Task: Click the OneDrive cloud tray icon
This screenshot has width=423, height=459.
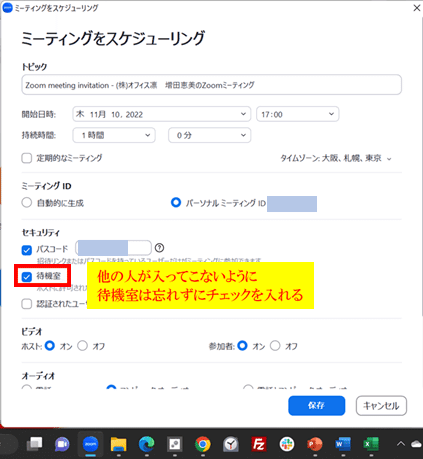Action: (x=417, y=444)
